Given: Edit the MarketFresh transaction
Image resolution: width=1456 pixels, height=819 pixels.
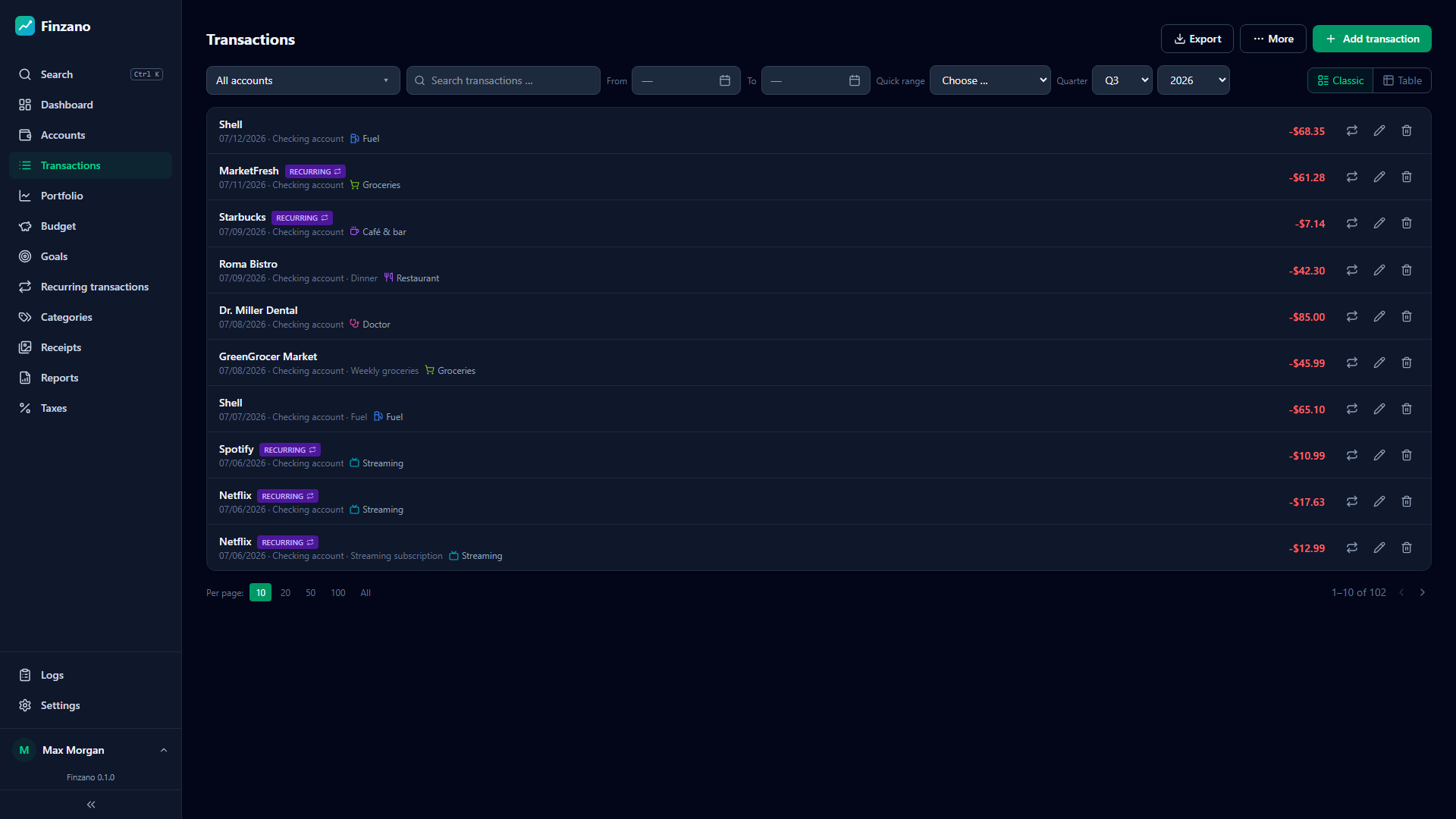Looking at the screenshot, I should tap(1379, 177).
